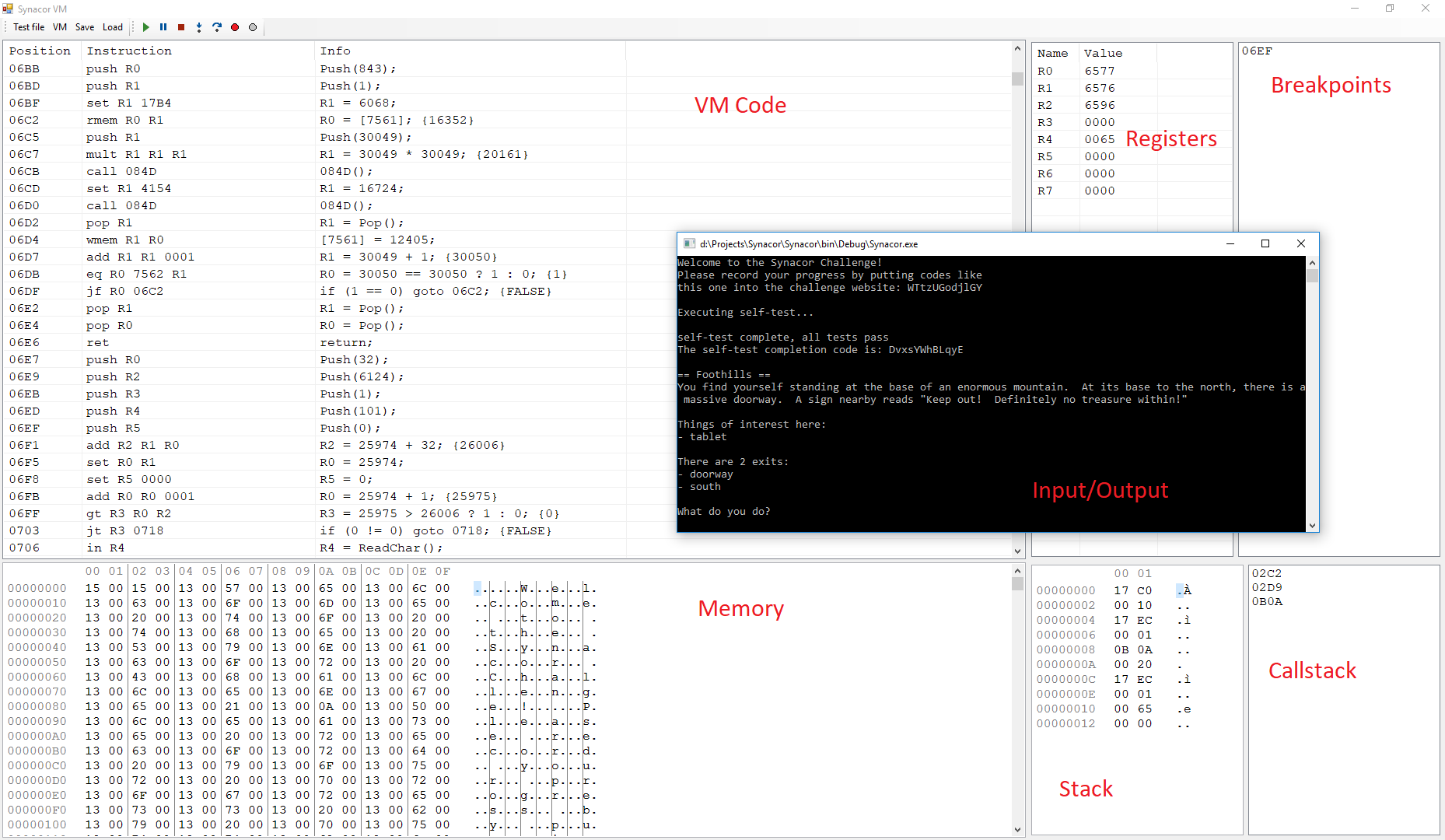Stop the VM with the red square icon

point(181,27)
